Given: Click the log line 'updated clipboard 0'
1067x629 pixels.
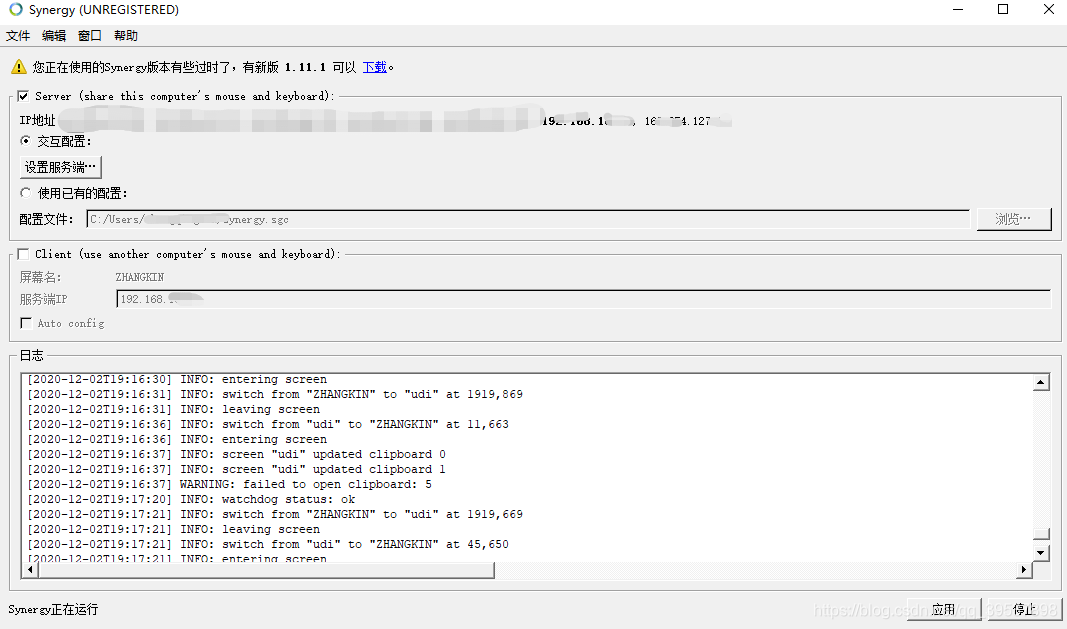Looking at the screenshot, I should pyautogui.click(x=237, y=455).
